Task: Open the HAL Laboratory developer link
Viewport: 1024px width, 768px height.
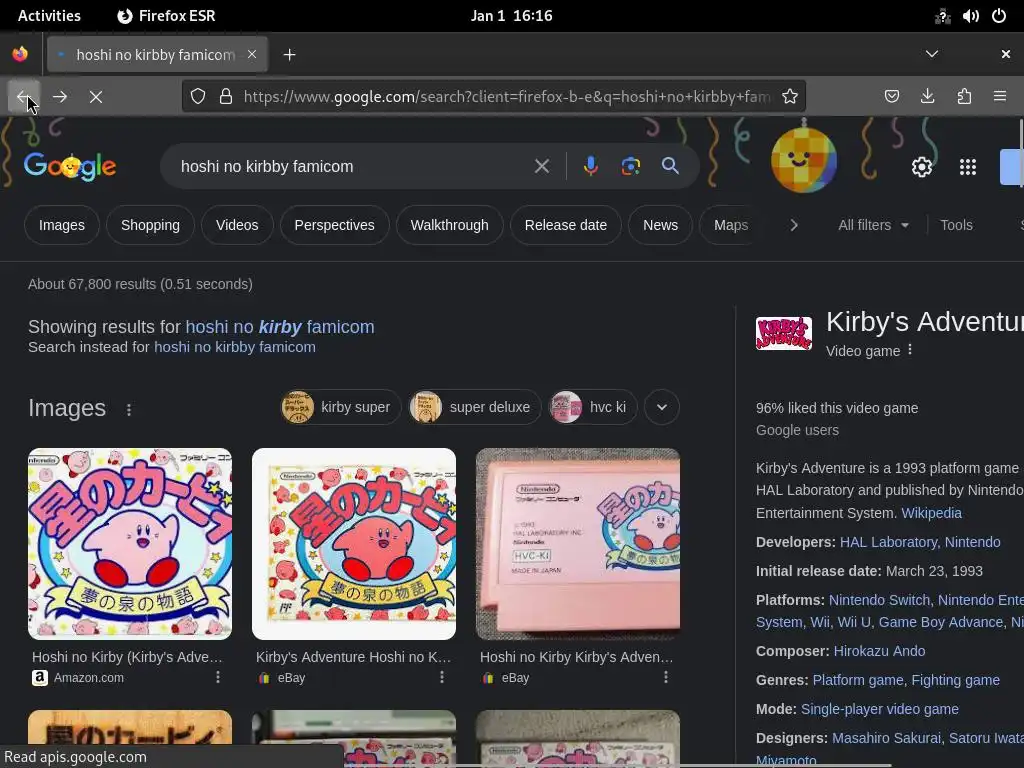Action: coord(889,542)
